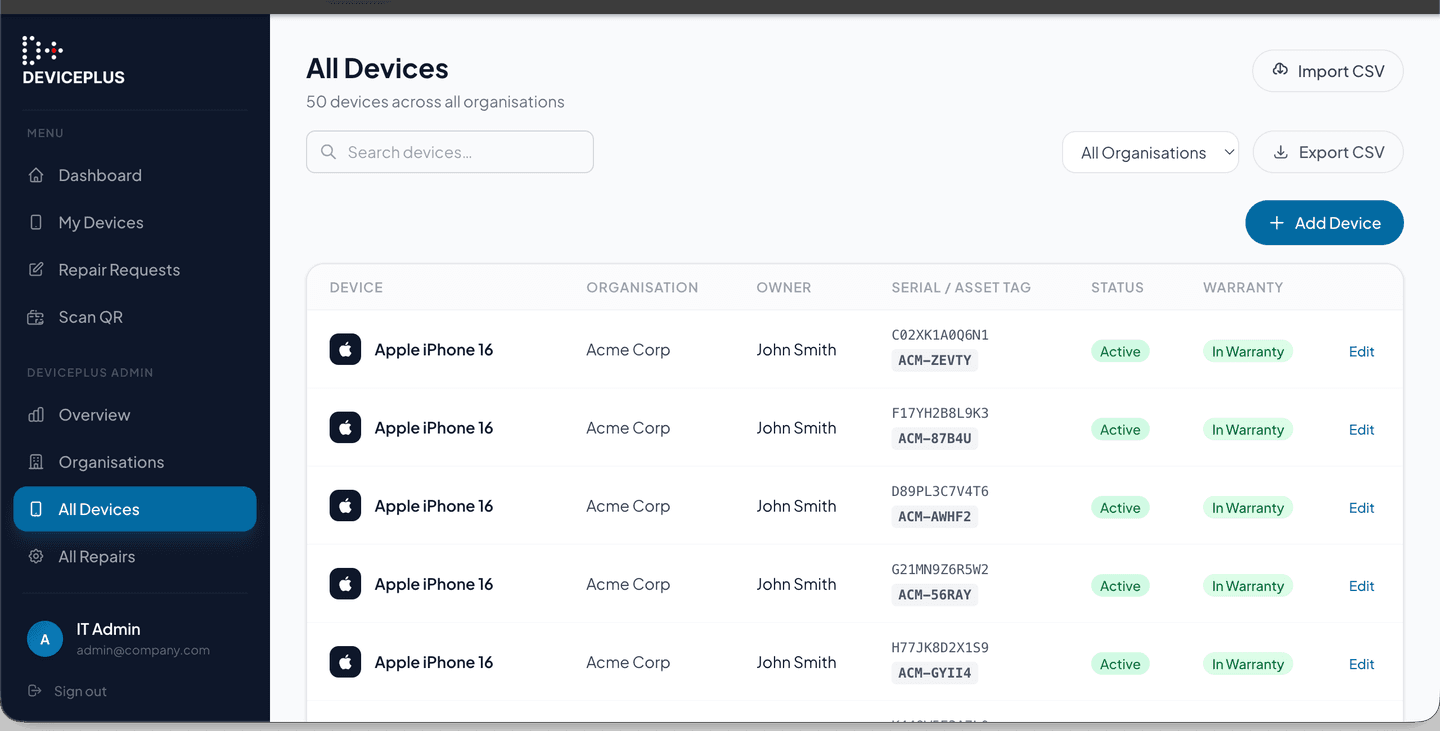Edit the device tagged ACM-87B4U
Image resolution: width=1440 pixels, height=731 pixels.
(1361, 429)
